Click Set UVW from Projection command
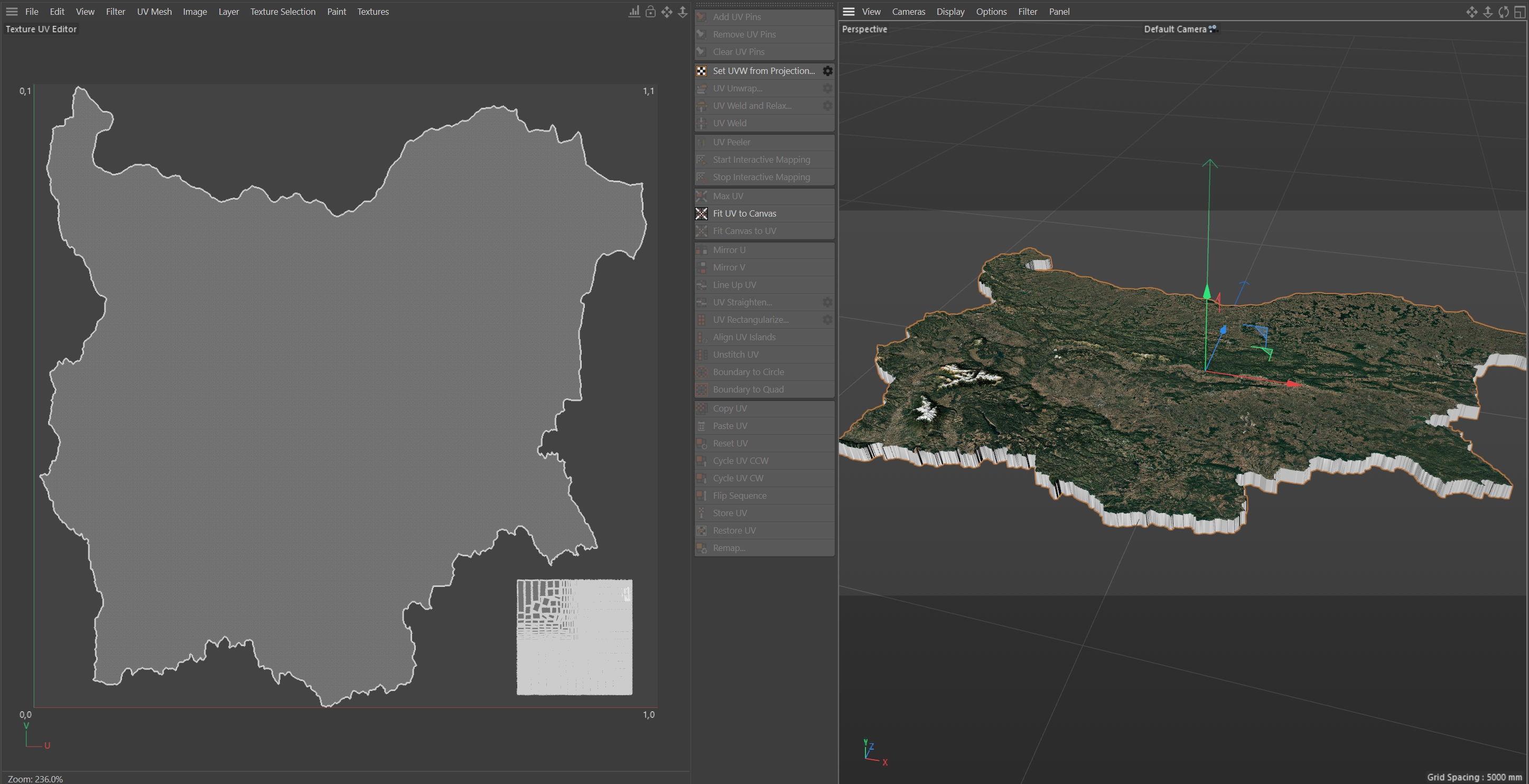Viewport: 1529px width, 784px height. coord(763,71)
